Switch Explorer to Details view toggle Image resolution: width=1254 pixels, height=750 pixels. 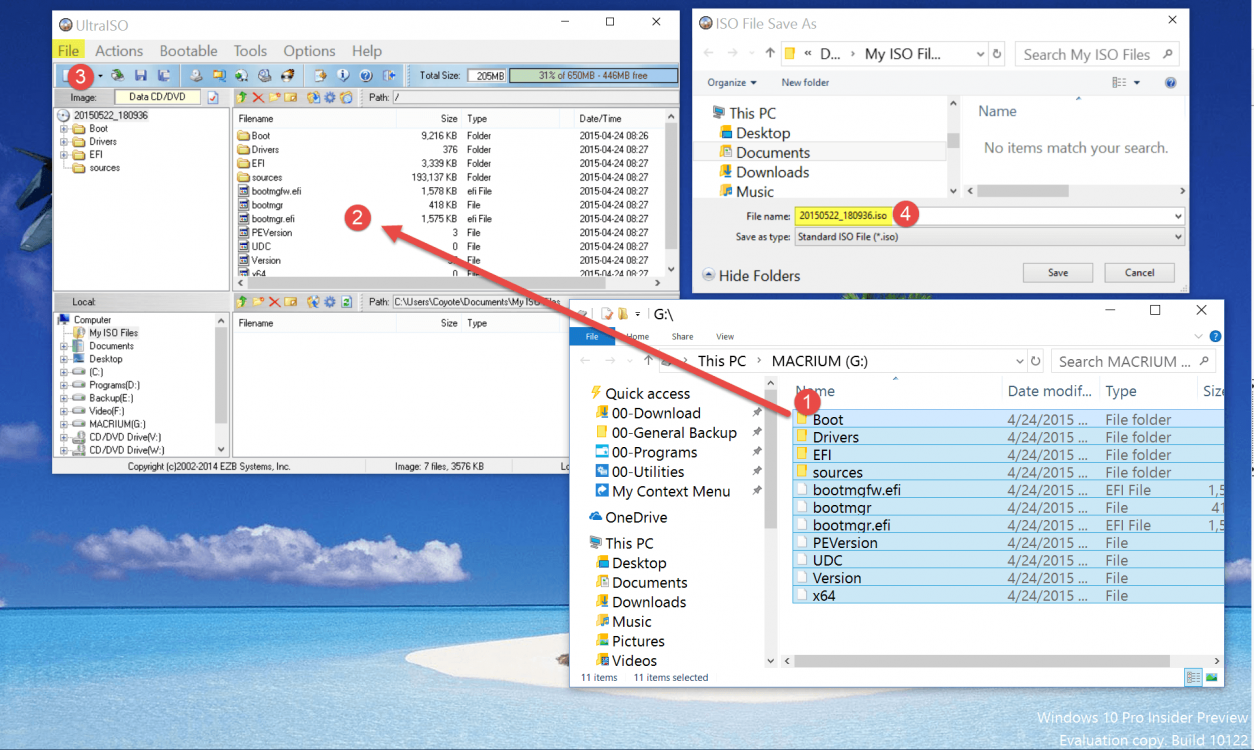[1193, 677]
